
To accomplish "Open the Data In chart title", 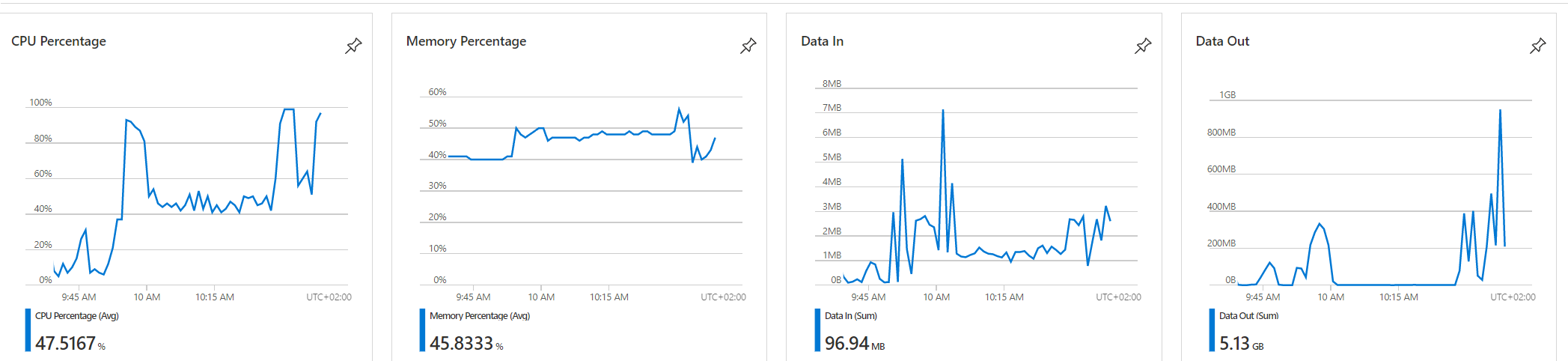I will coord(822,41).
